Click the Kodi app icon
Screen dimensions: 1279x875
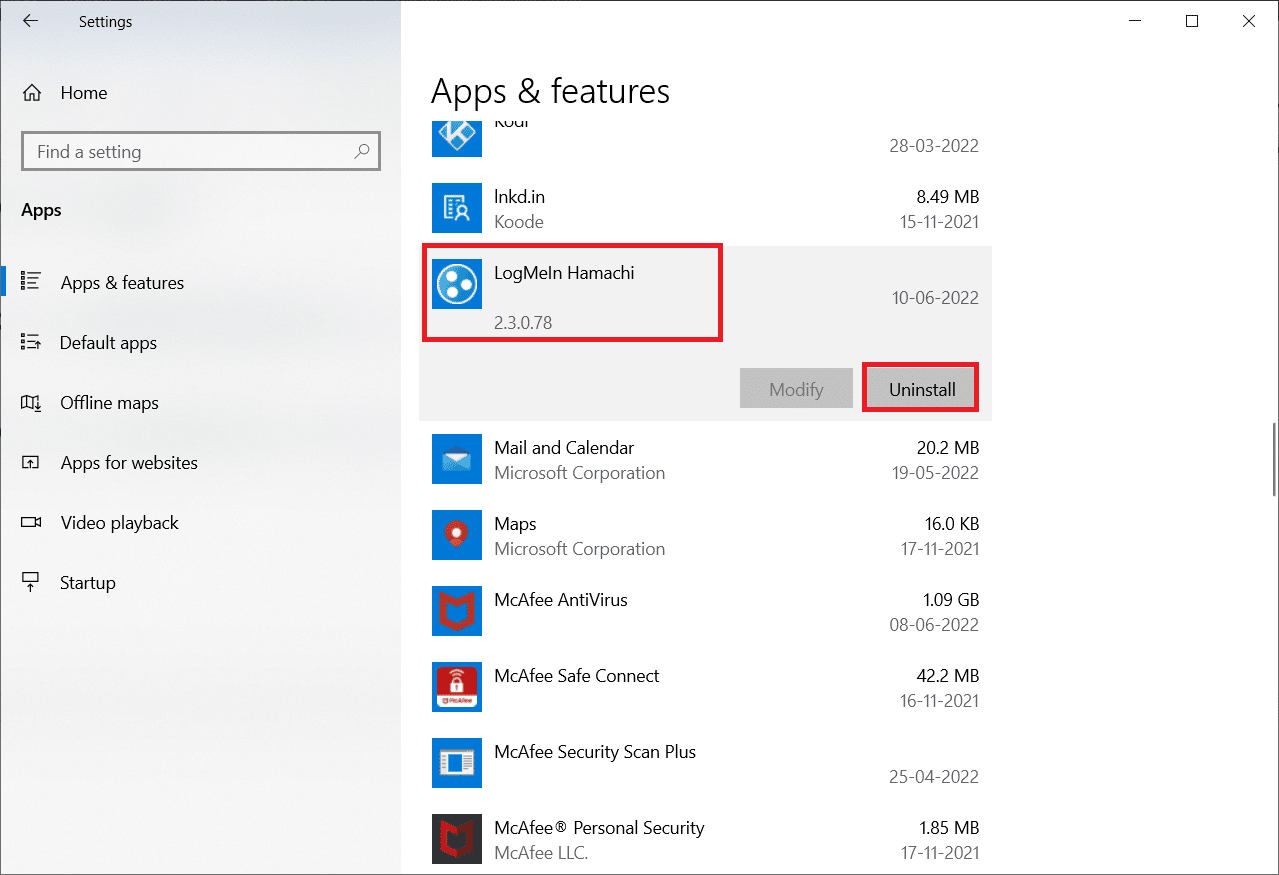457,139
